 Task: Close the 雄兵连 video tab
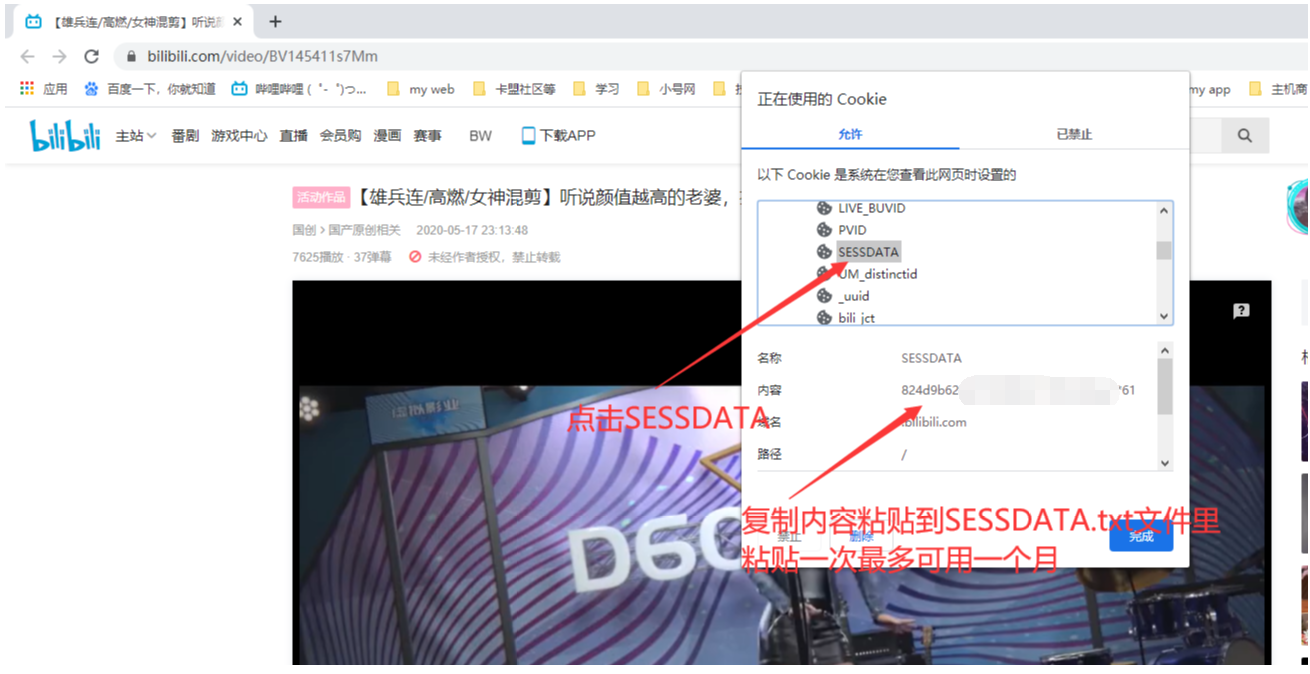[237, 21]
